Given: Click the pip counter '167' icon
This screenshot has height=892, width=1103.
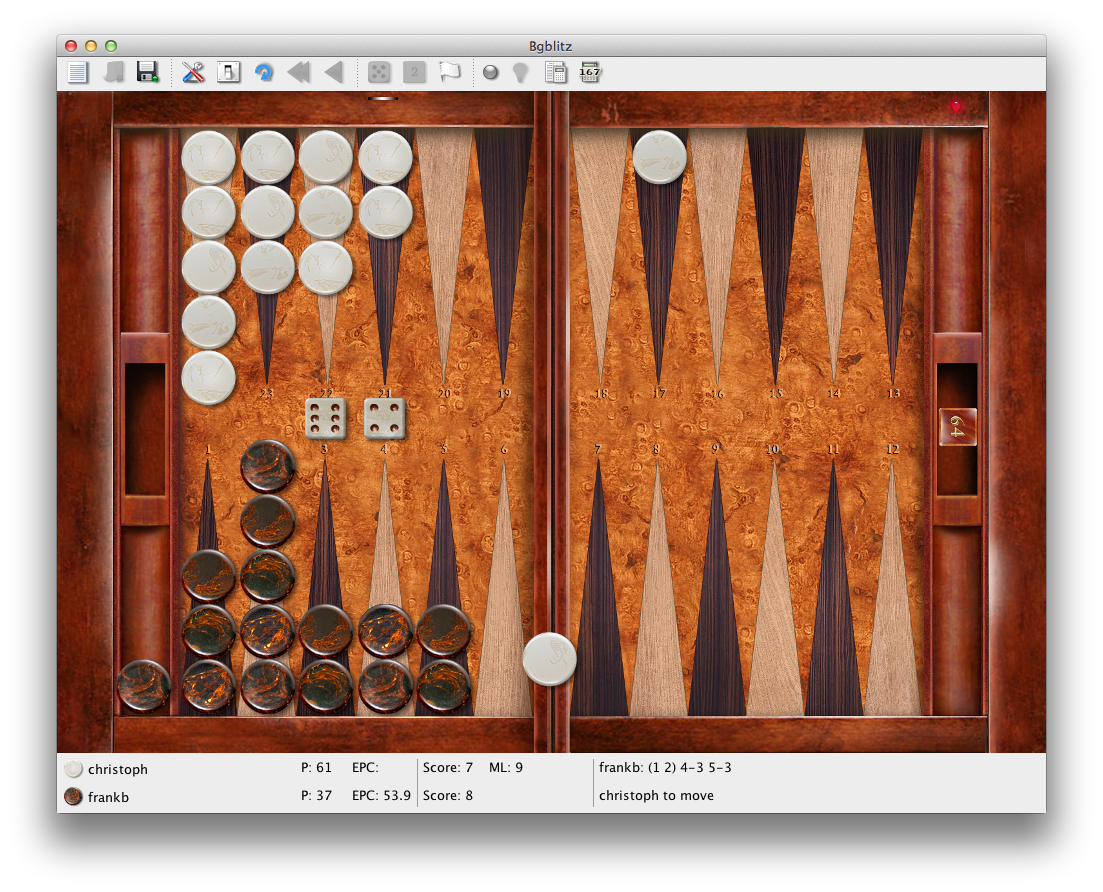Looking at the screenshot, I should point(590,72).
